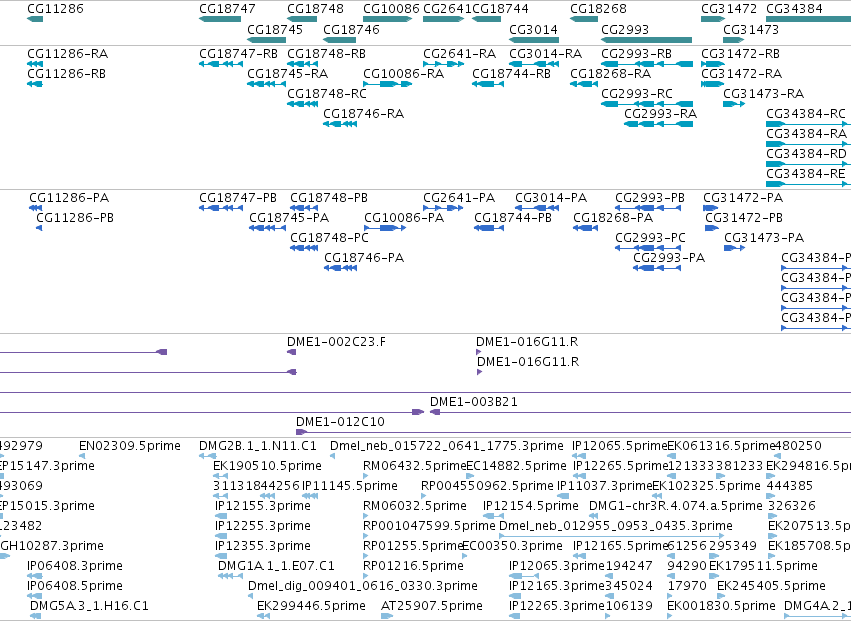Click the CG3014-RA transcript label
The image size is (851, 621).
pos(545,54)
